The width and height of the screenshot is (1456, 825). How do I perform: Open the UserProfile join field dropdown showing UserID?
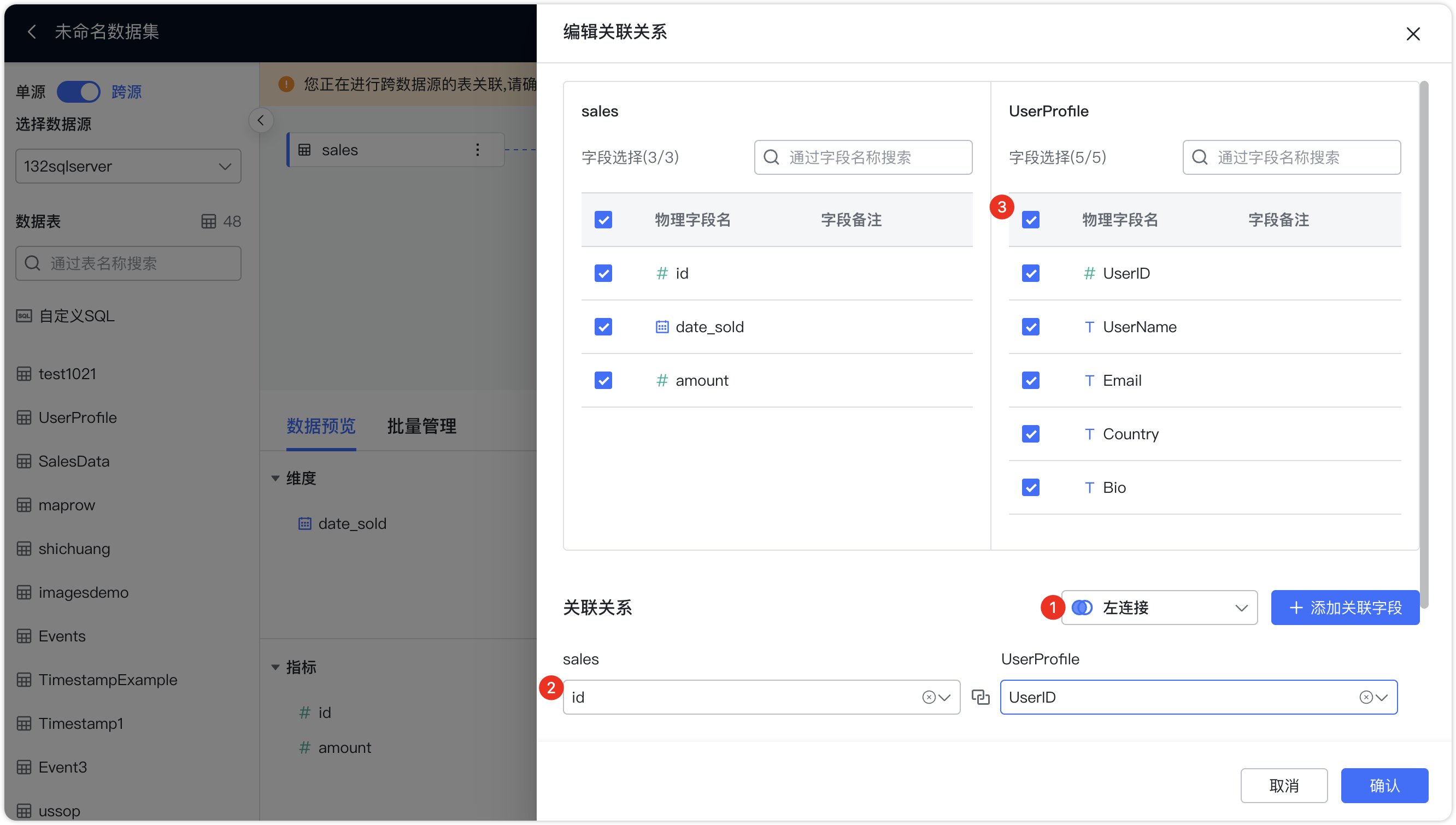(1198, 697)
